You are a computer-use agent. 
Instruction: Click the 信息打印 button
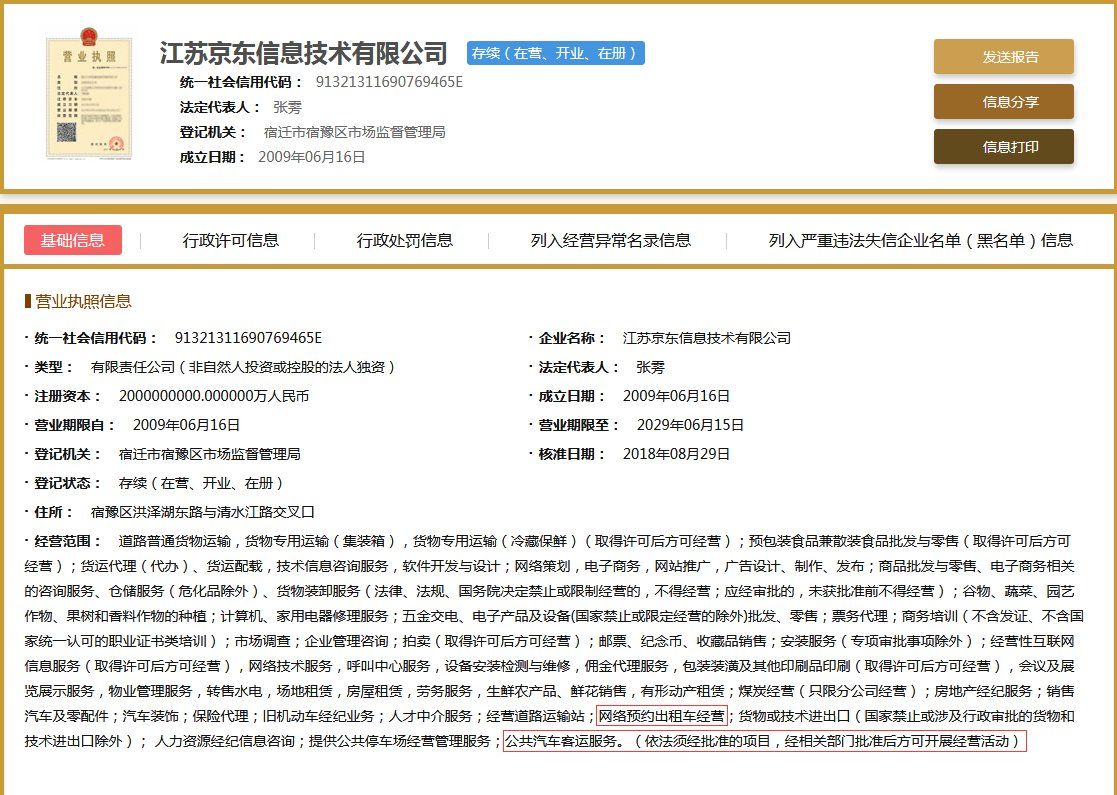point(1003,147)
